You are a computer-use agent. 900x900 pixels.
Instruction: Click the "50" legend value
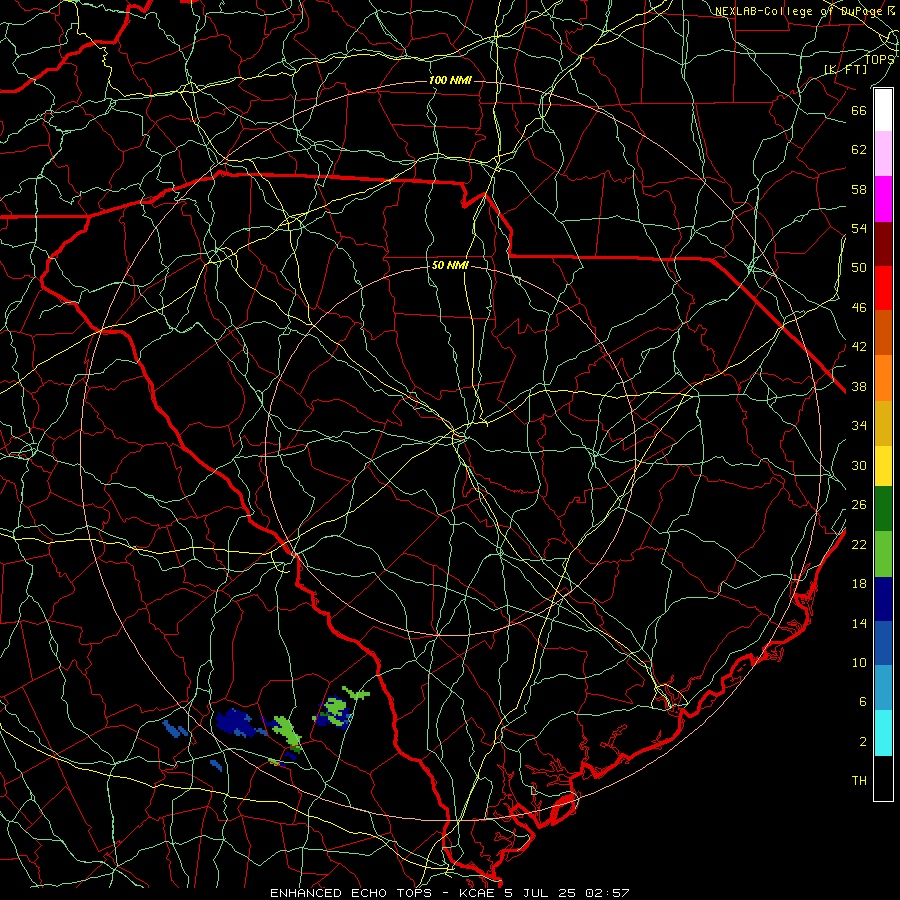point(859,268)
